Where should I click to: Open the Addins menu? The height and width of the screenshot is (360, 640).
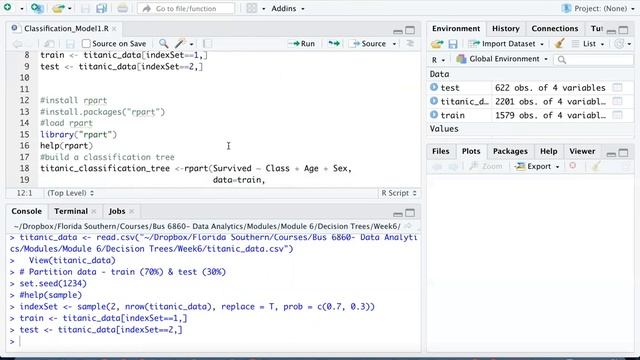288,9
